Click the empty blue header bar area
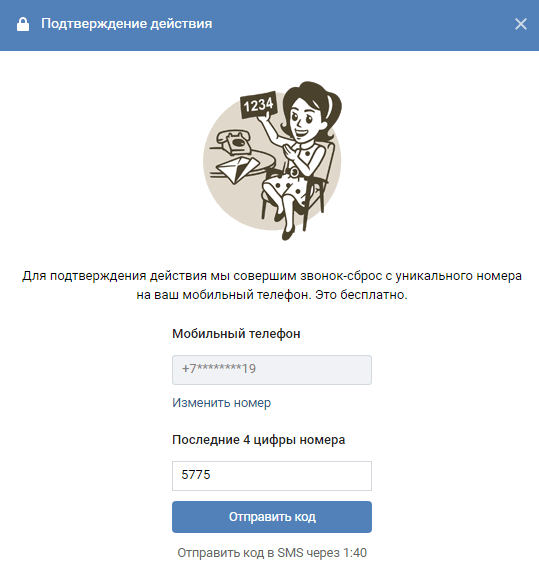Viewport: 539px width, 578px height. [x=361, y=24]
